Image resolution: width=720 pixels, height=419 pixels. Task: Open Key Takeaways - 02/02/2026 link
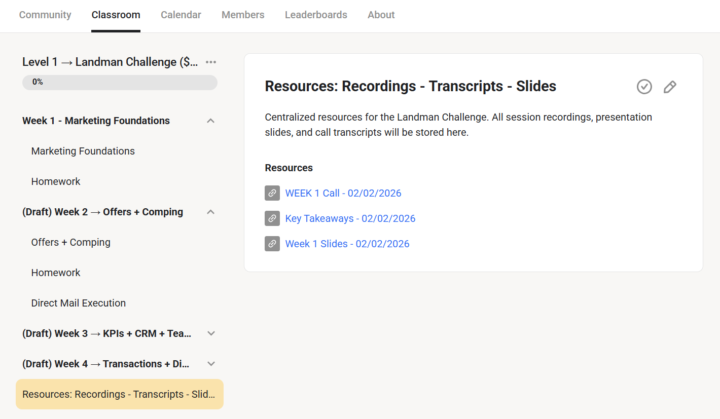(x=350, y=218)
